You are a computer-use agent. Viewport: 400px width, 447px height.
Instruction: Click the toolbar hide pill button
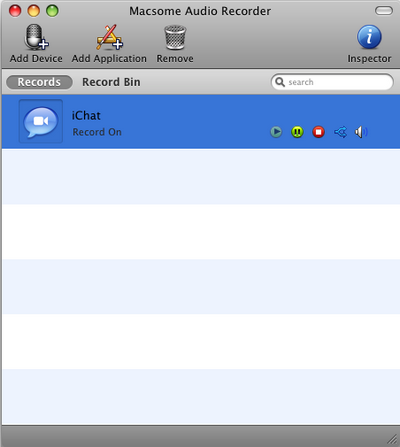(384, 11)
